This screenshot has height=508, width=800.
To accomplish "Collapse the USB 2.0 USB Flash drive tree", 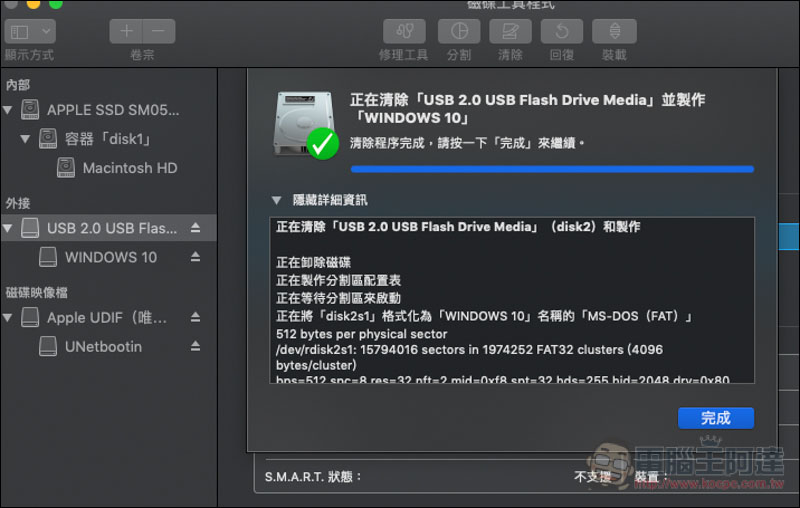I will pos(8,228).
